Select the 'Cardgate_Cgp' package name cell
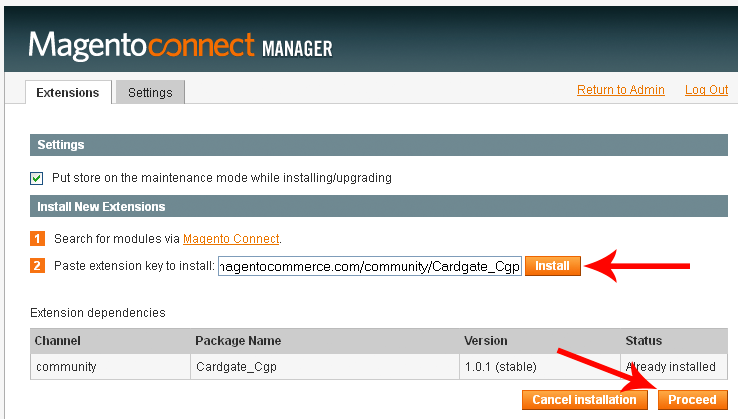 pyautogui.click(x=325, y=367)
